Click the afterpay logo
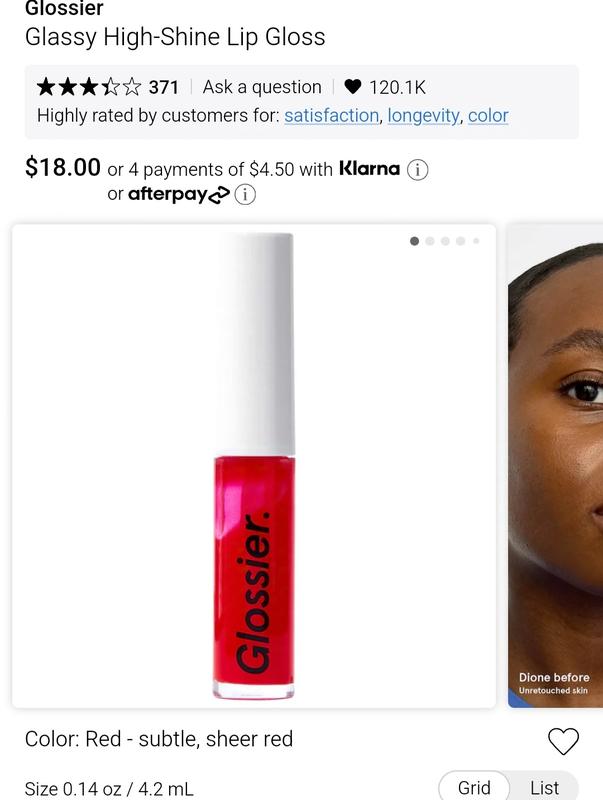 [x=179, y=194]
